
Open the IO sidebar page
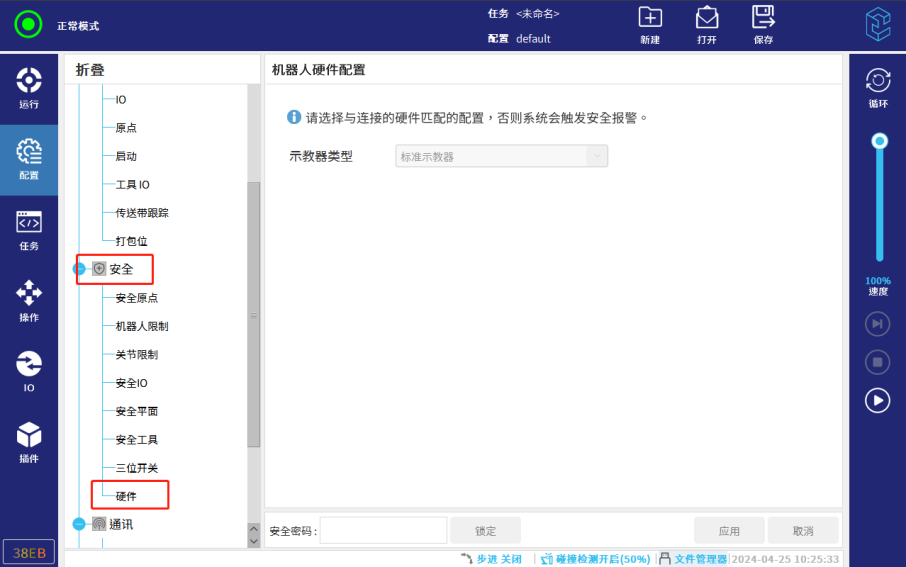pos(29,372)
